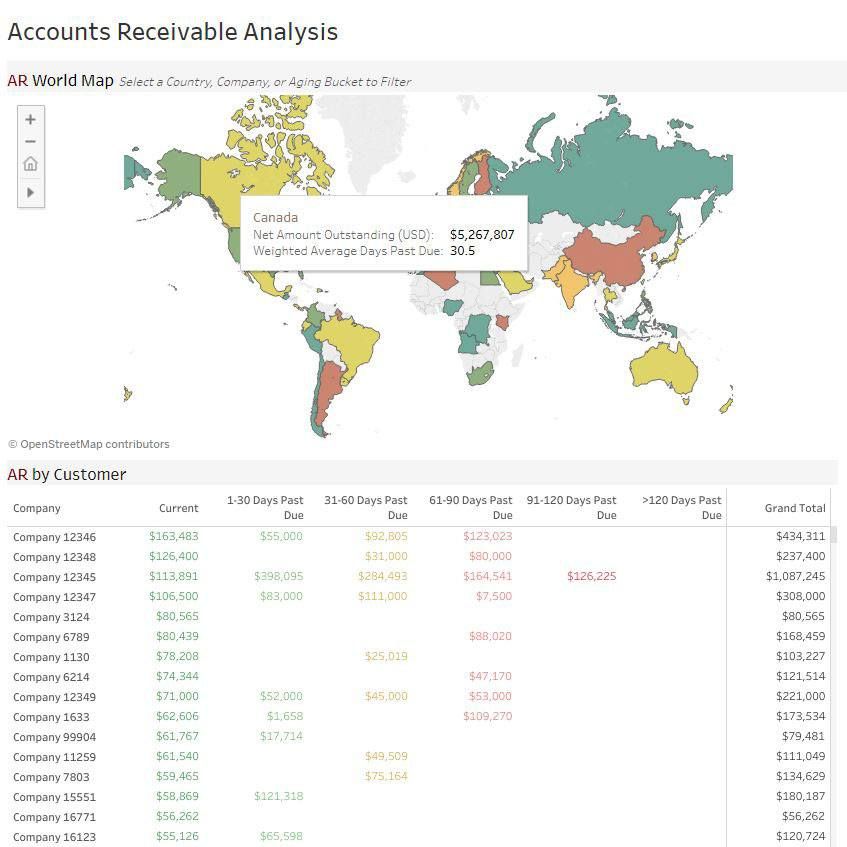
Task: Select the Current column header
Action: pyautogui.click(x=178, y=508)
